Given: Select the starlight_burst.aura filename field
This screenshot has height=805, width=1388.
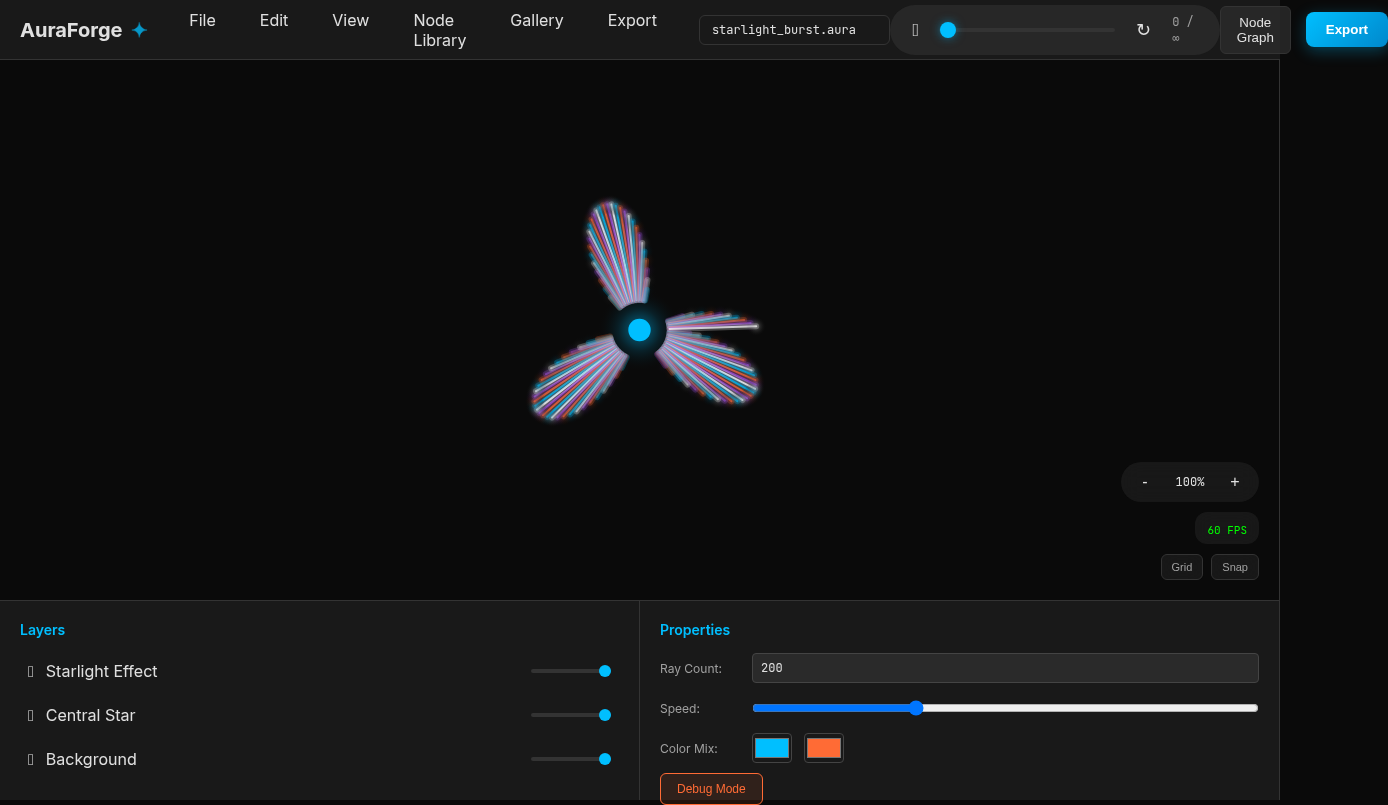Looking at the screenshot, I should coord(793,29).
